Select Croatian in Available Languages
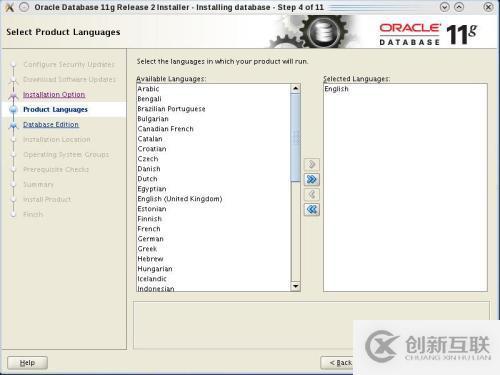The image size is (500, 375). click(214, 149)
